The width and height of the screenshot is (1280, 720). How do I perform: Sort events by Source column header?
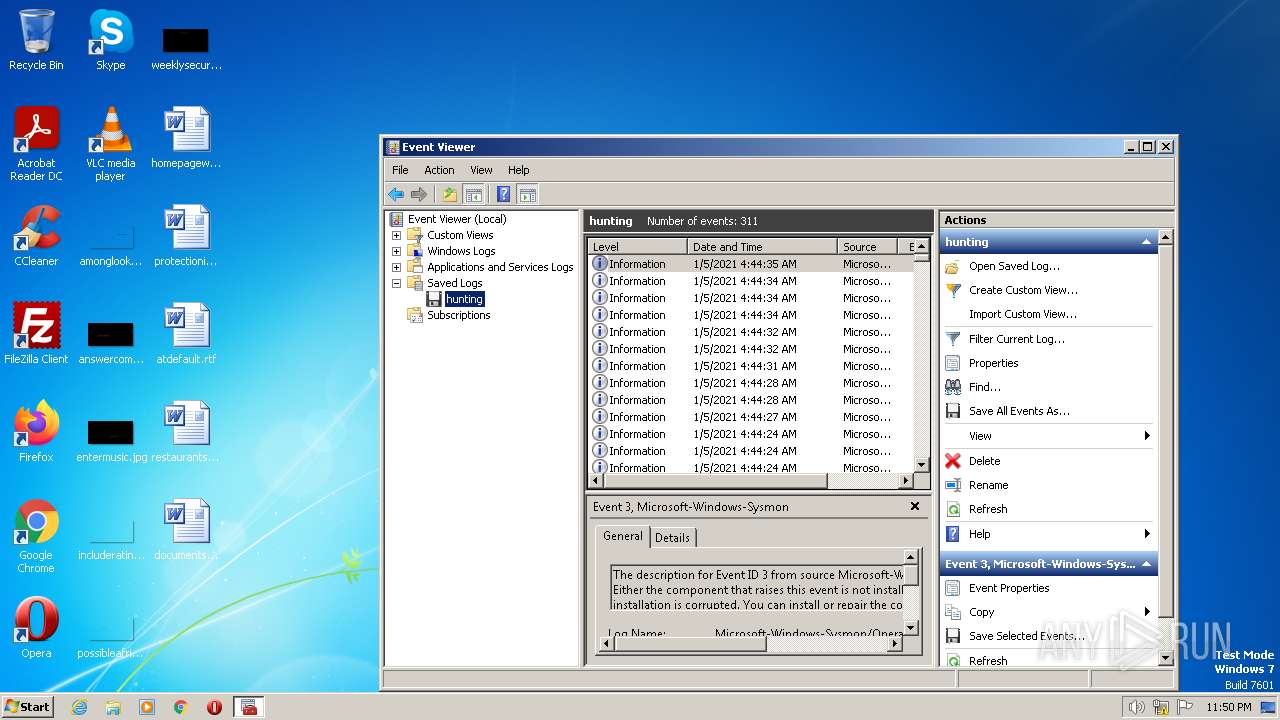coord(867,247)
